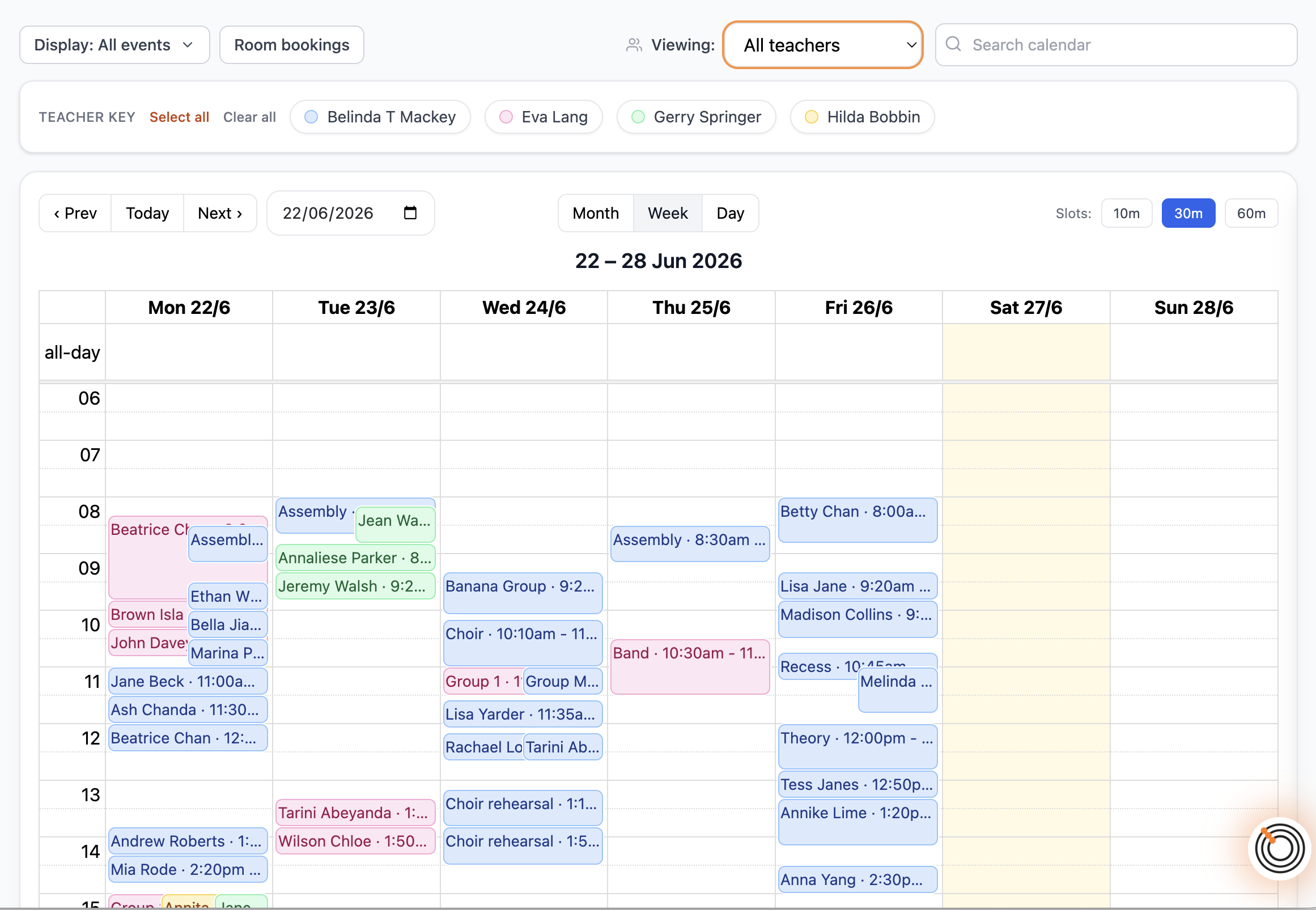Set slots to 30m
This screenshot has height=910, width=1316.
(1188, 213)
